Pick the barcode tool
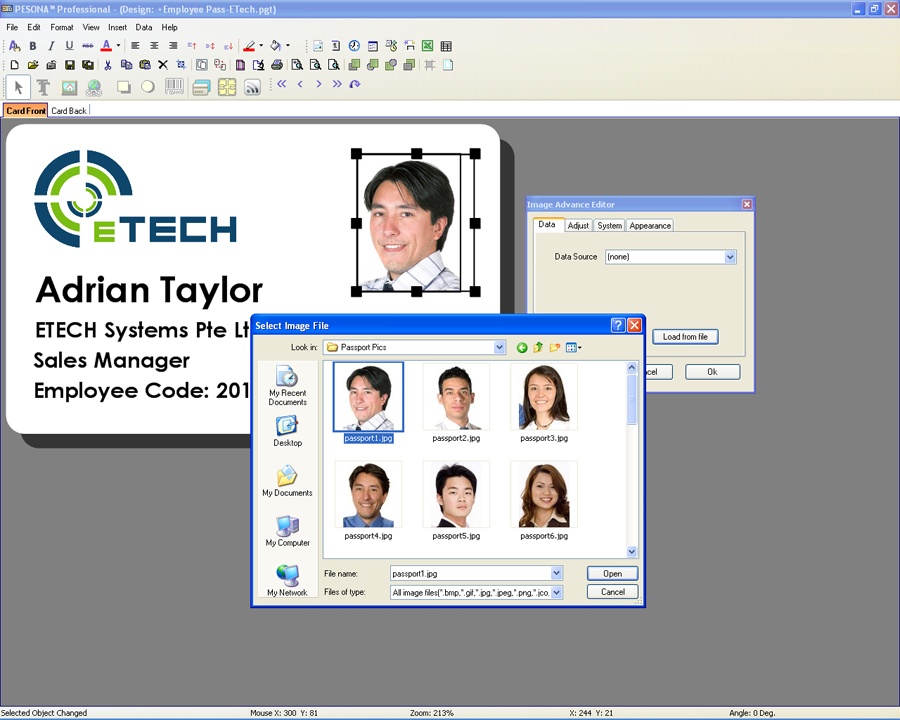 pyautogui.click(x=174, y=87)
